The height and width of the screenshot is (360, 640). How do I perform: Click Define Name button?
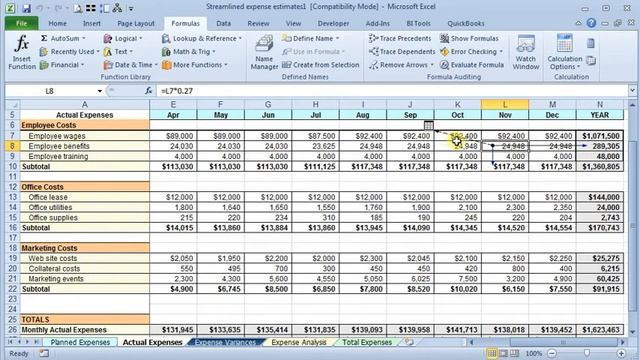[x=310, y=38]
